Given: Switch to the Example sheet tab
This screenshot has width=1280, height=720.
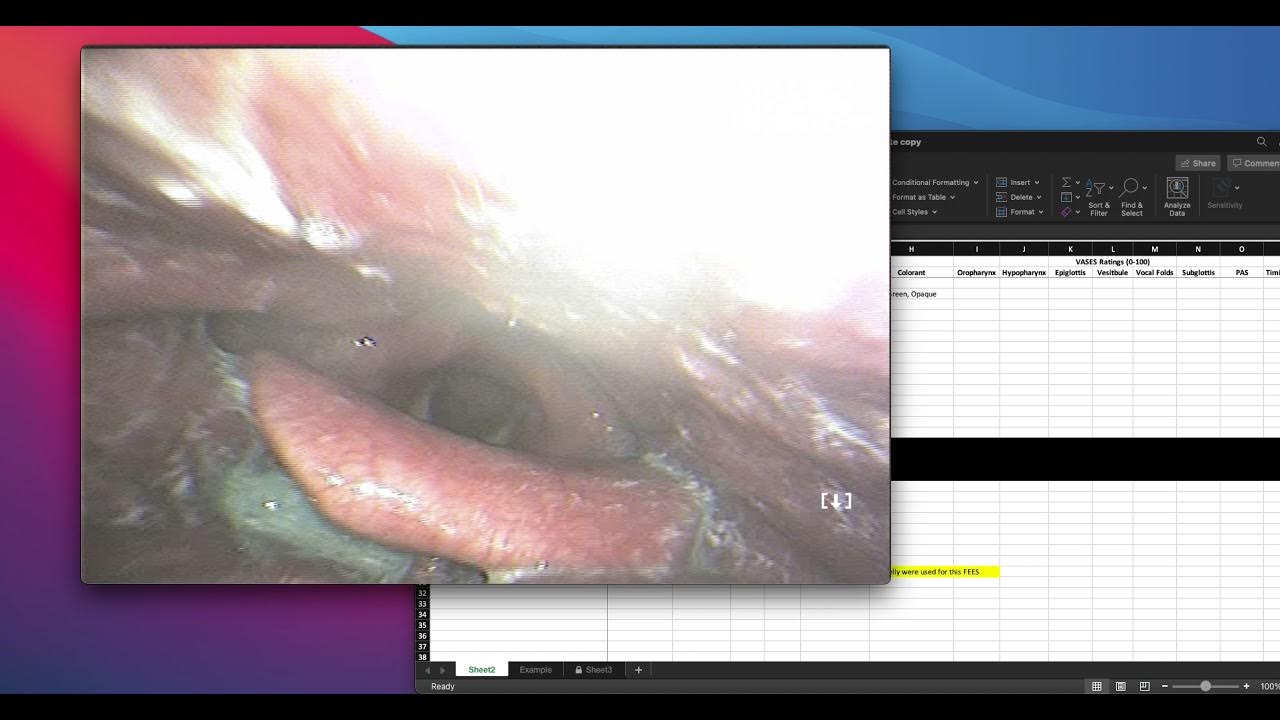Looking at the screenshot, I should [535, 670].
